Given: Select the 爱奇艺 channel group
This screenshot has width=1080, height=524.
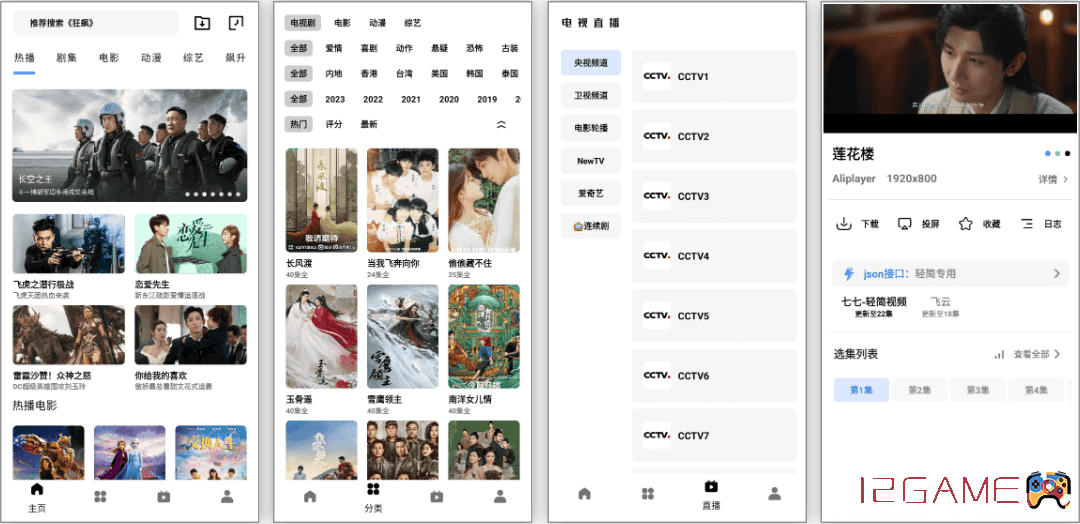Looking at the screenshot, I should (x=590, y=193).
